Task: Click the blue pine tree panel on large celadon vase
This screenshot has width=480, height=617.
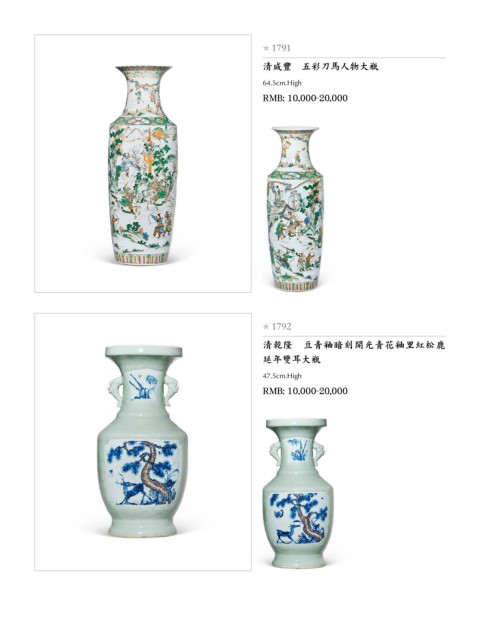Action: pos(142,472)
